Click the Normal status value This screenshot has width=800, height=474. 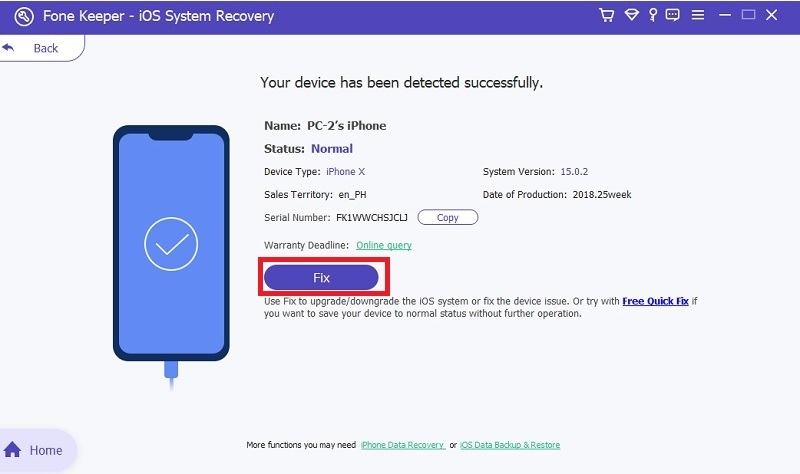click(x=332, y=149)
